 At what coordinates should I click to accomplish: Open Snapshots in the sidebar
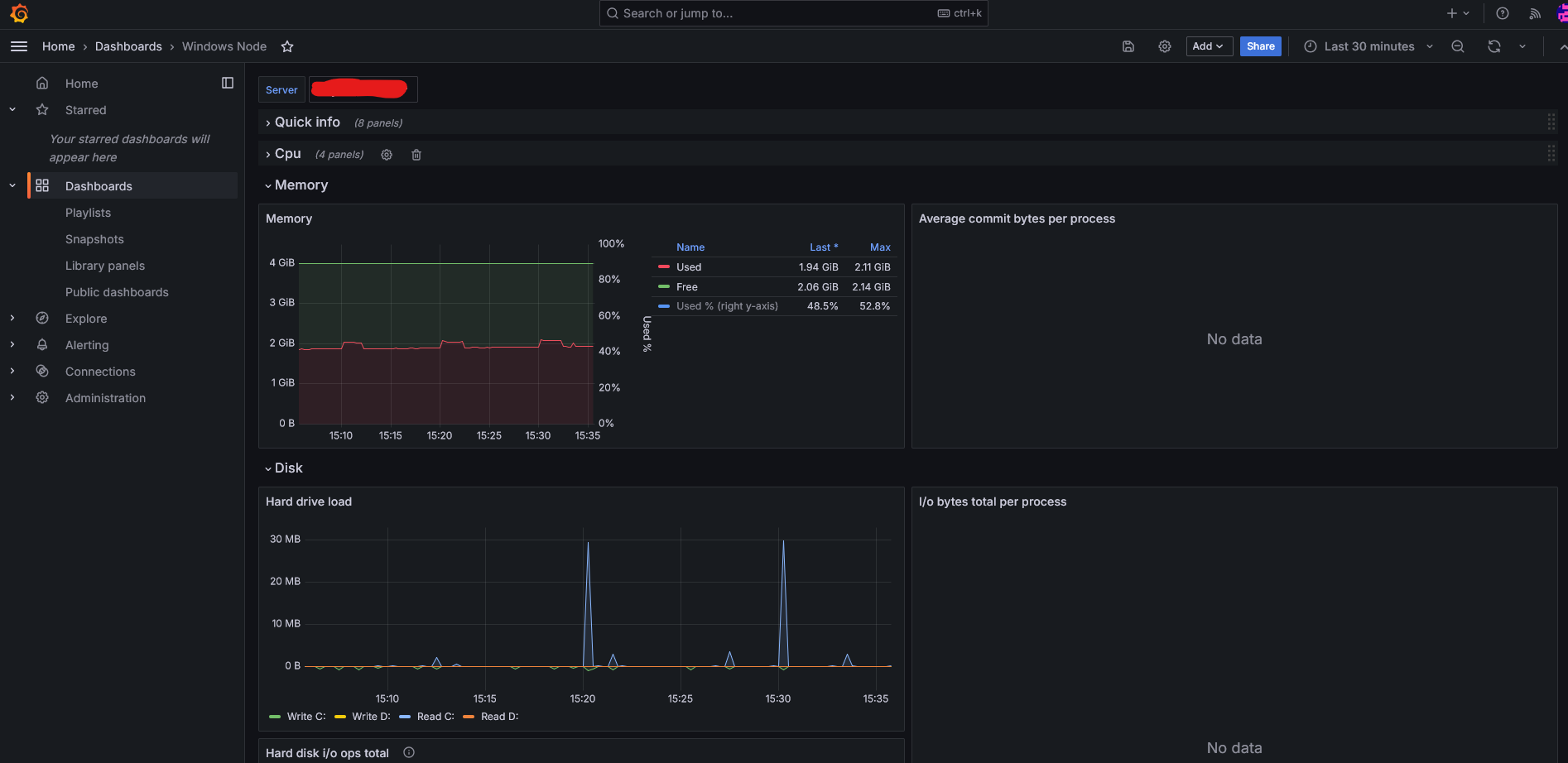point(94,239)
